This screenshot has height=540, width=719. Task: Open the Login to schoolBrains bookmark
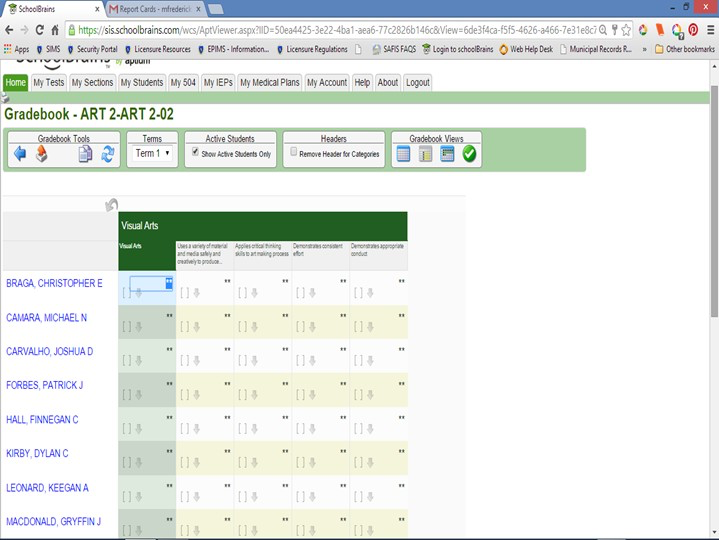(x=458, y=49)
